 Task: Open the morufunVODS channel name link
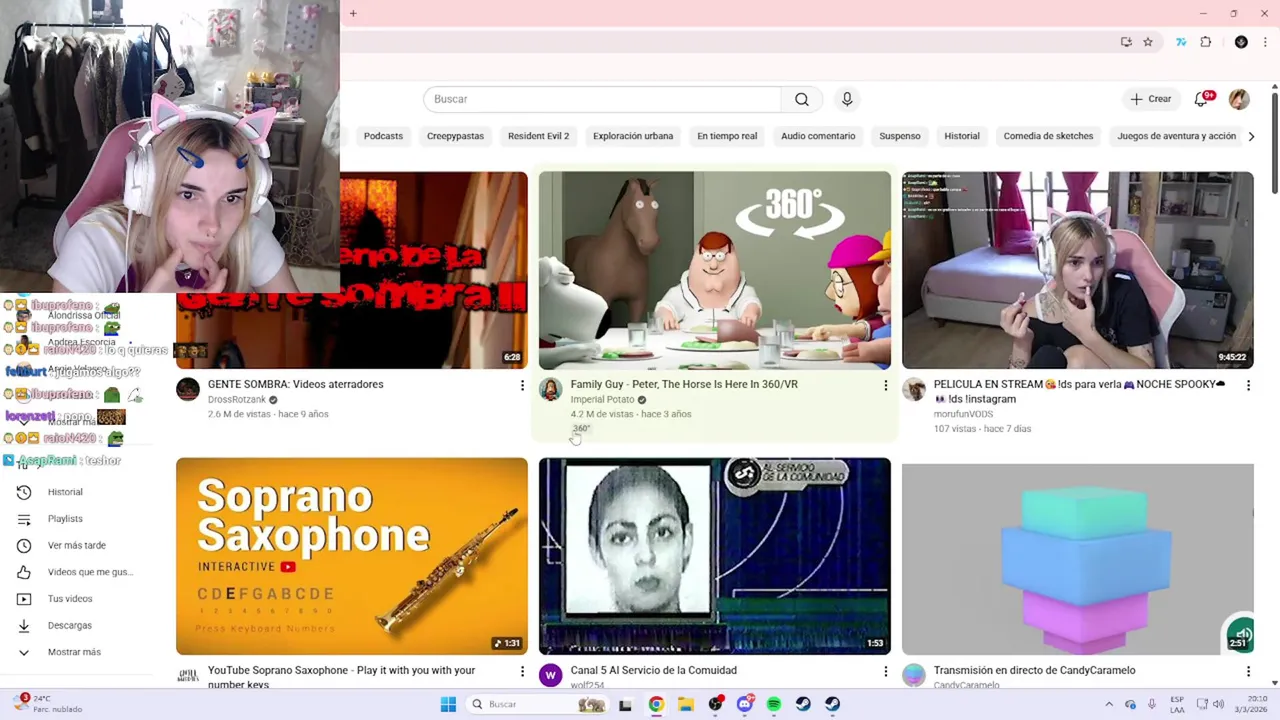[963, 414]
